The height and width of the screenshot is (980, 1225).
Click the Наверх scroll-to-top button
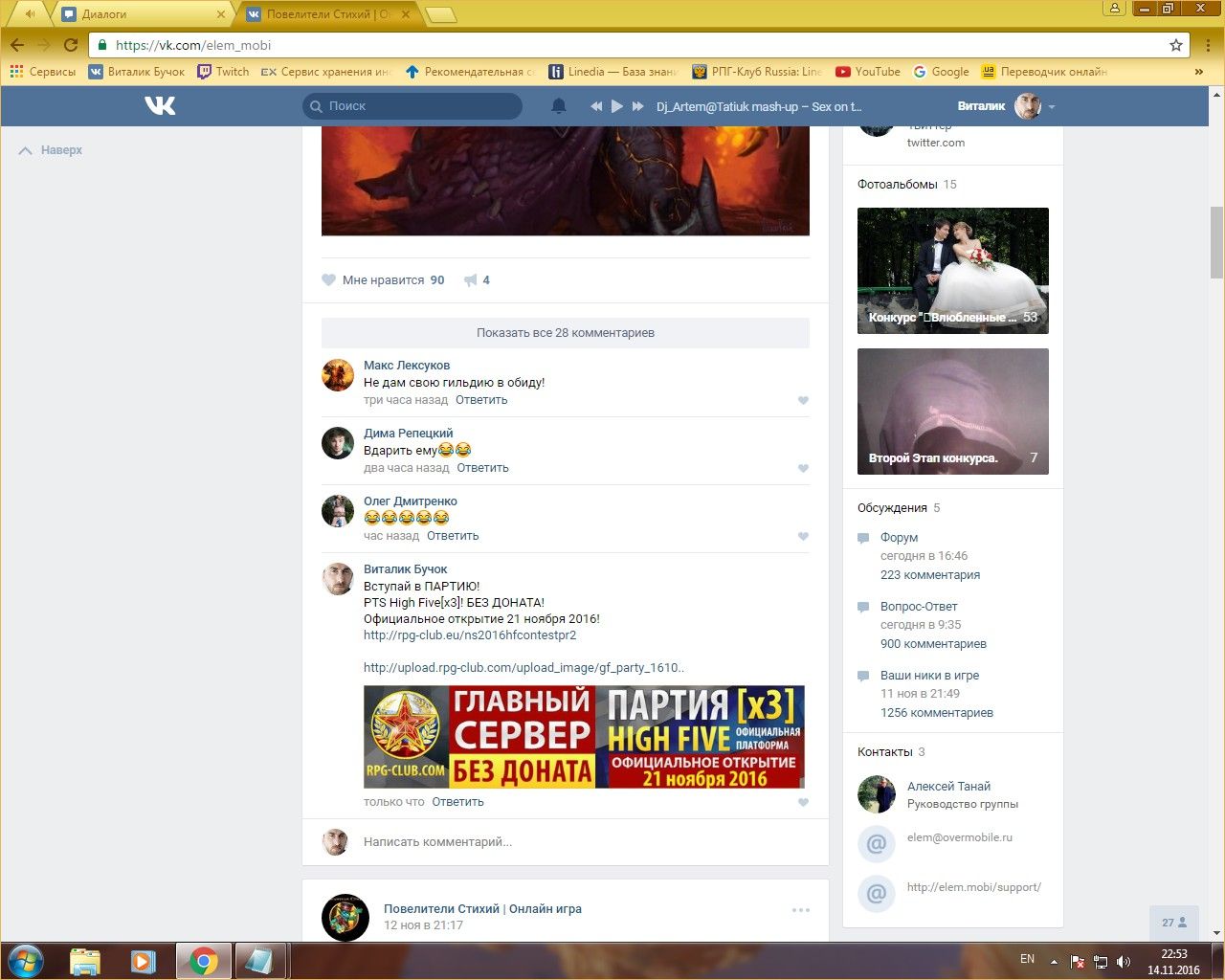point(52,150)
